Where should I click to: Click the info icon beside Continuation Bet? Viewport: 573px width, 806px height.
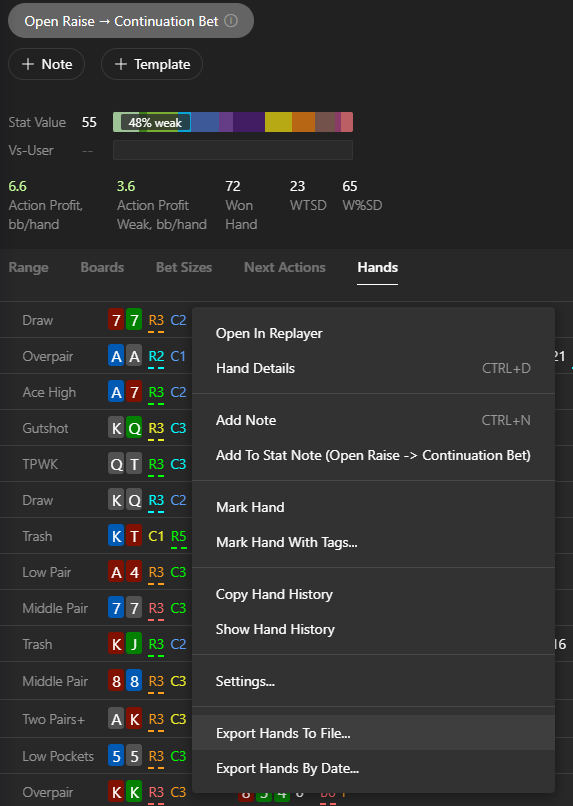coord(231,21)
